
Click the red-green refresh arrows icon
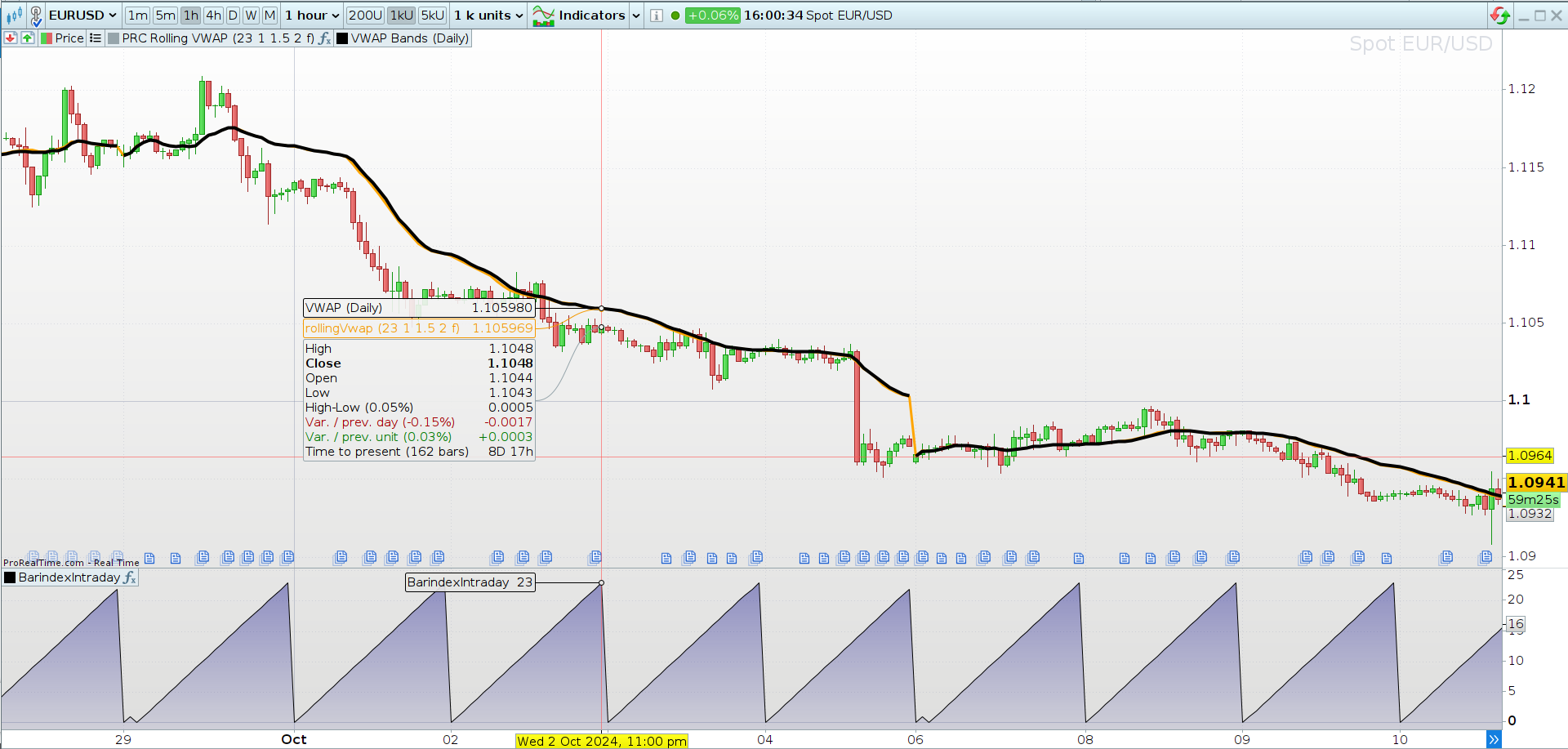pos(1500,16)
